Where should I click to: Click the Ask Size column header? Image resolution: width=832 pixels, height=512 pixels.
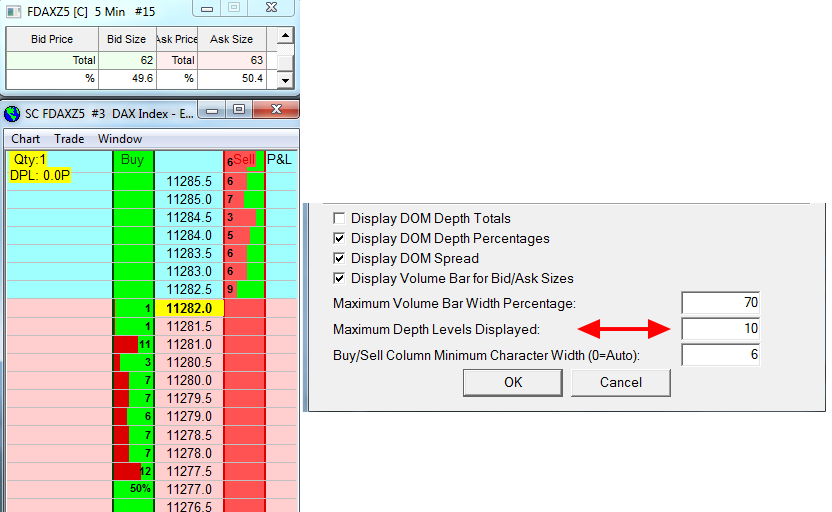[231, 39]
